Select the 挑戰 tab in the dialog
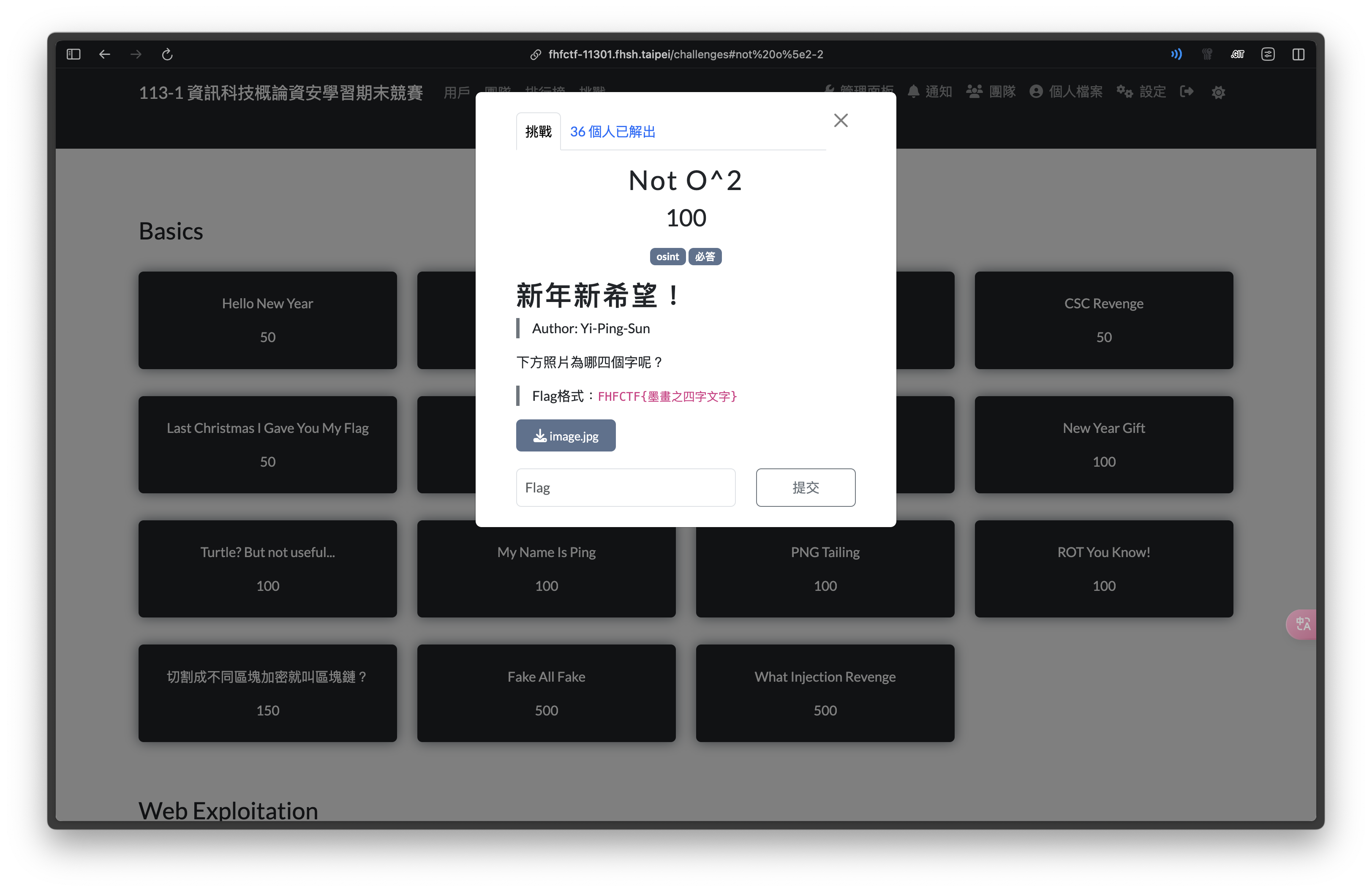Screen dimensions: 1372x892 (x=539, y=131)
